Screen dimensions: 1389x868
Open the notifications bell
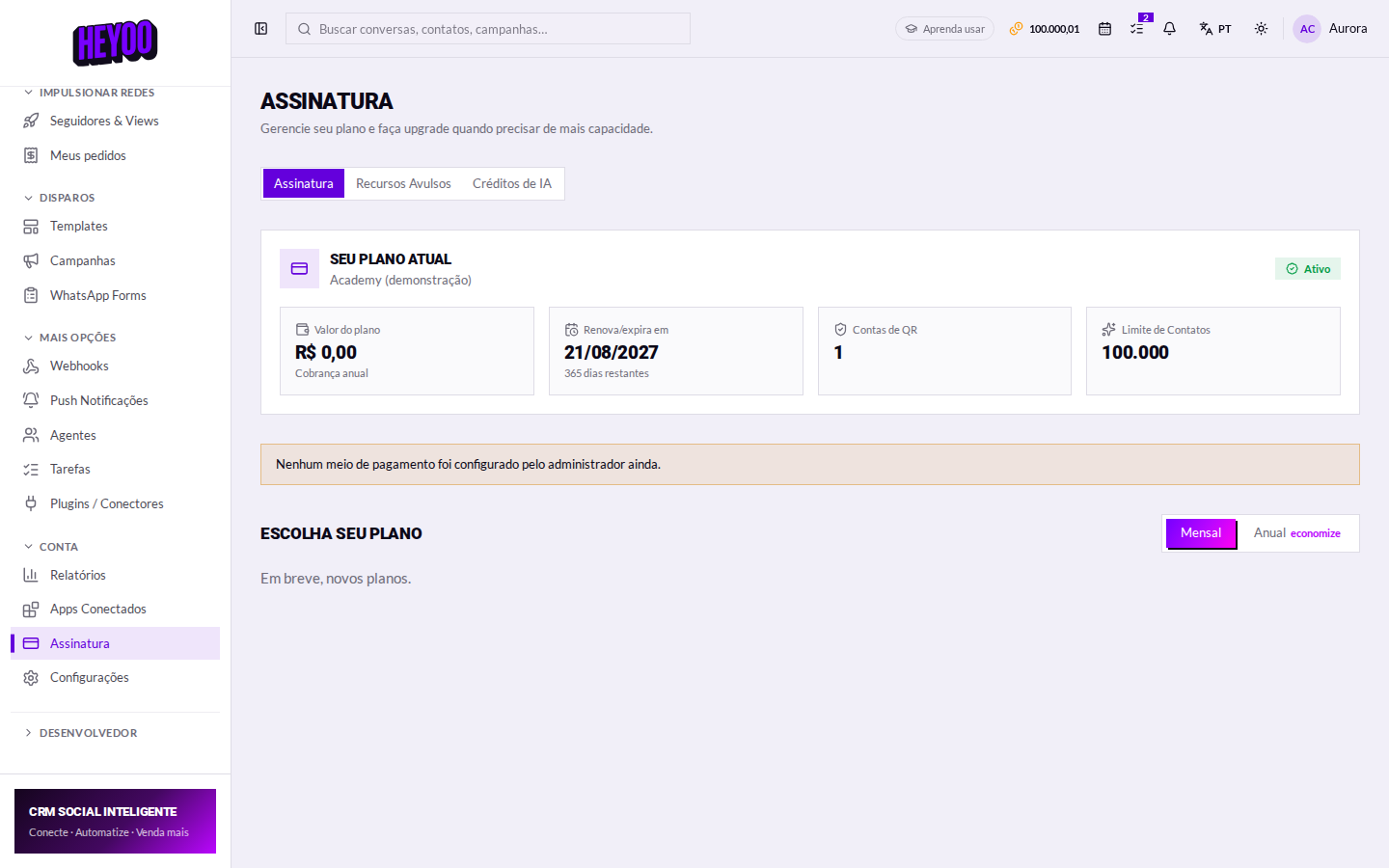click(x=1169, y=29)
